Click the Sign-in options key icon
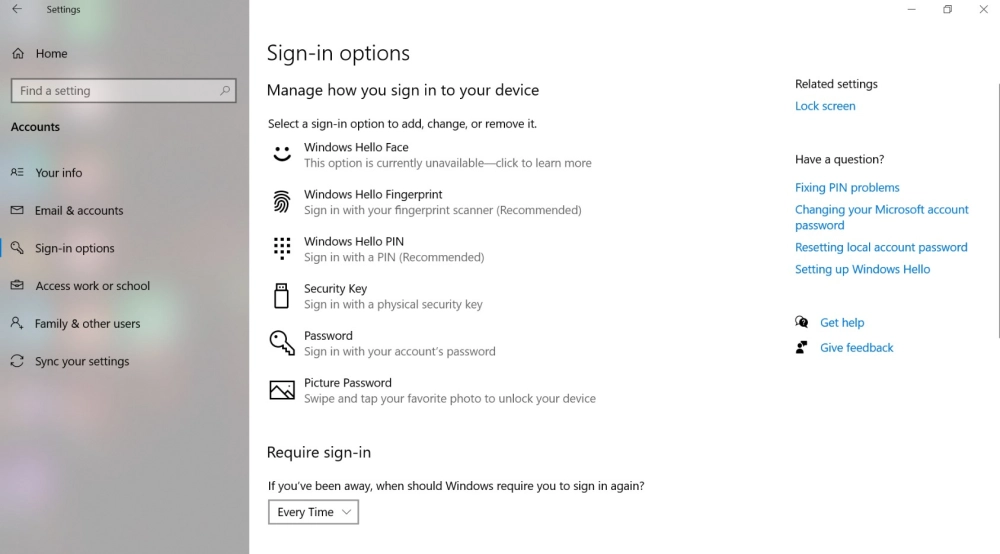This screenshot has width=1000, height=554. coord(17,247)
